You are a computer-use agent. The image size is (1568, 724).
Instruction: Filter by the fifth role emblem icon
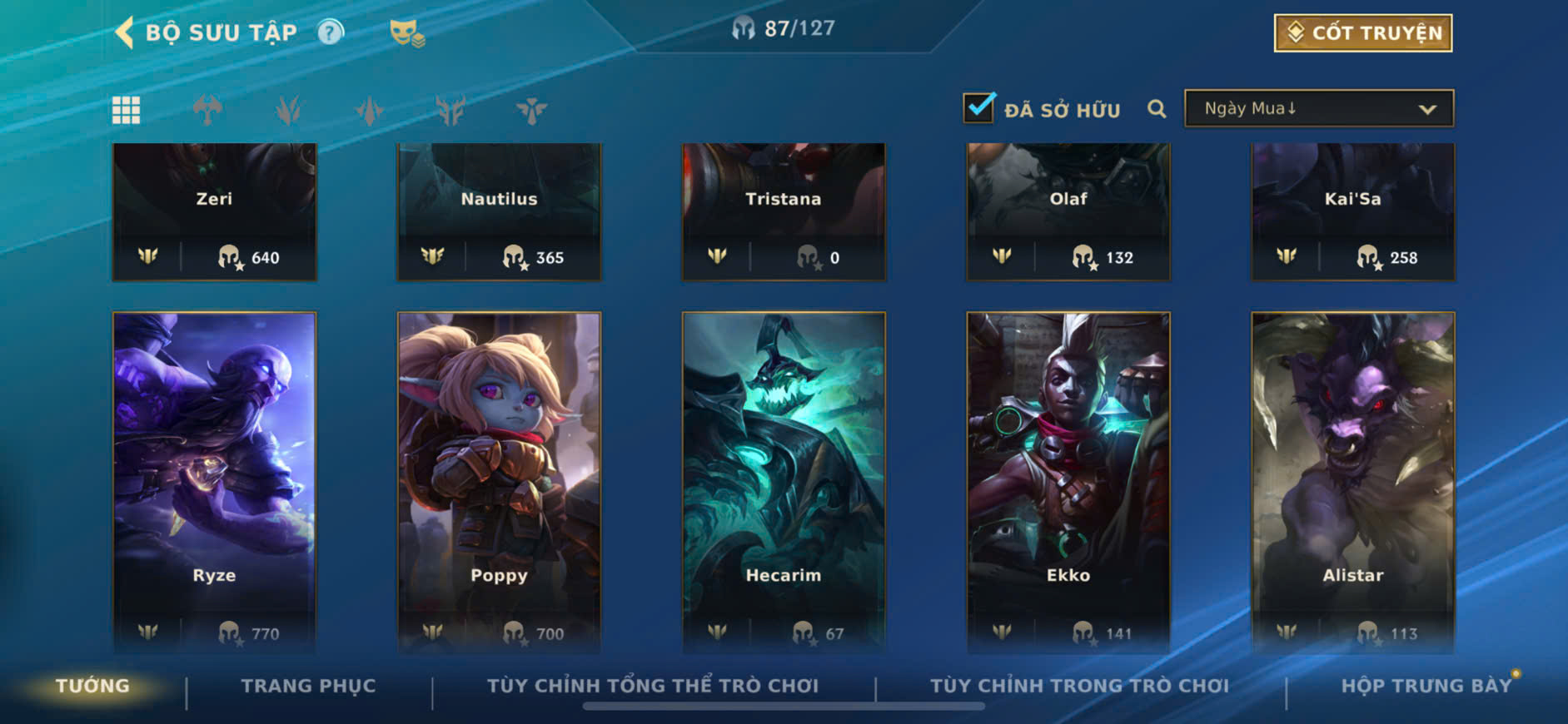click(531, 110)
